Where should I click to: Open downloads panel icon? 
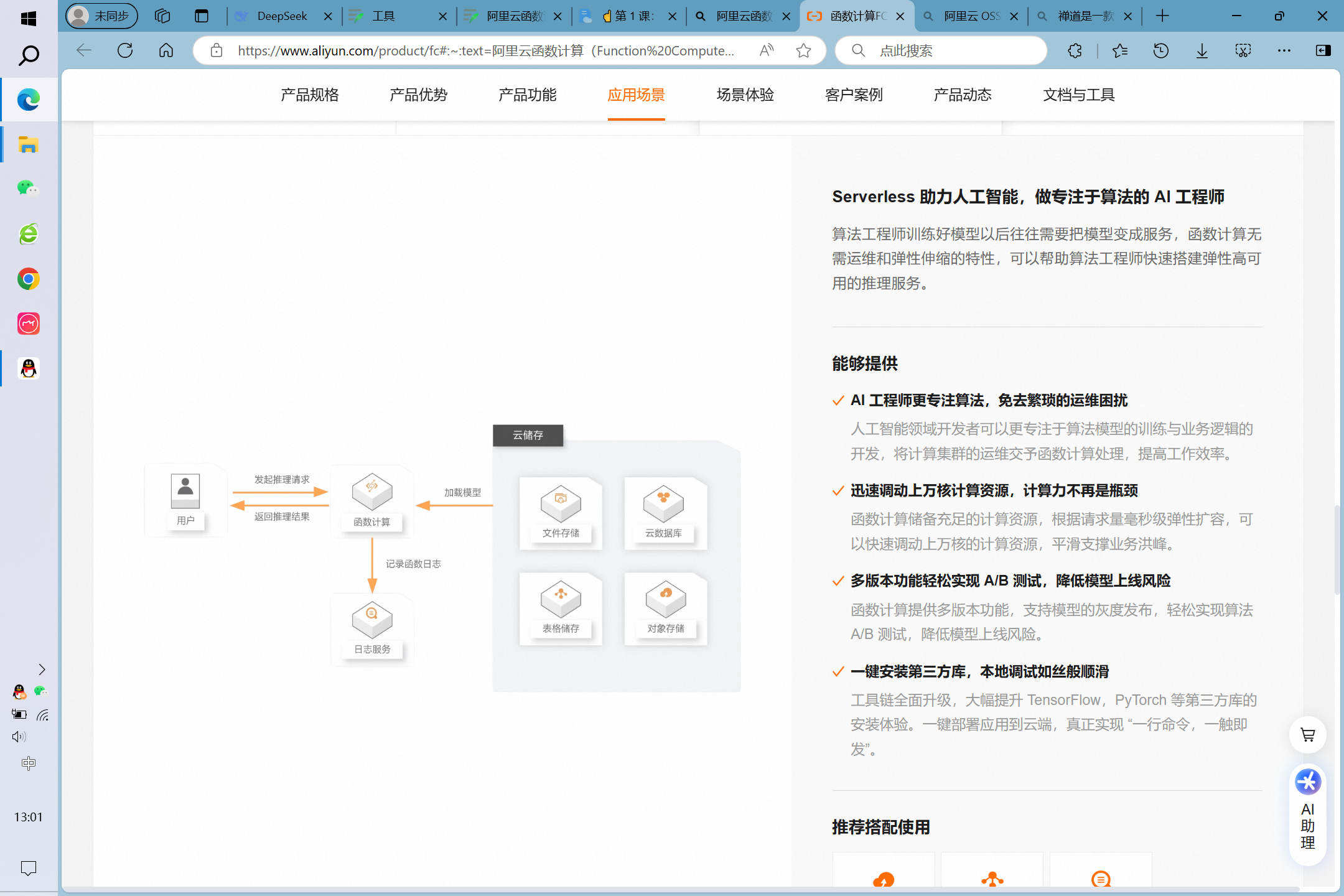(x=1202, y=50)
